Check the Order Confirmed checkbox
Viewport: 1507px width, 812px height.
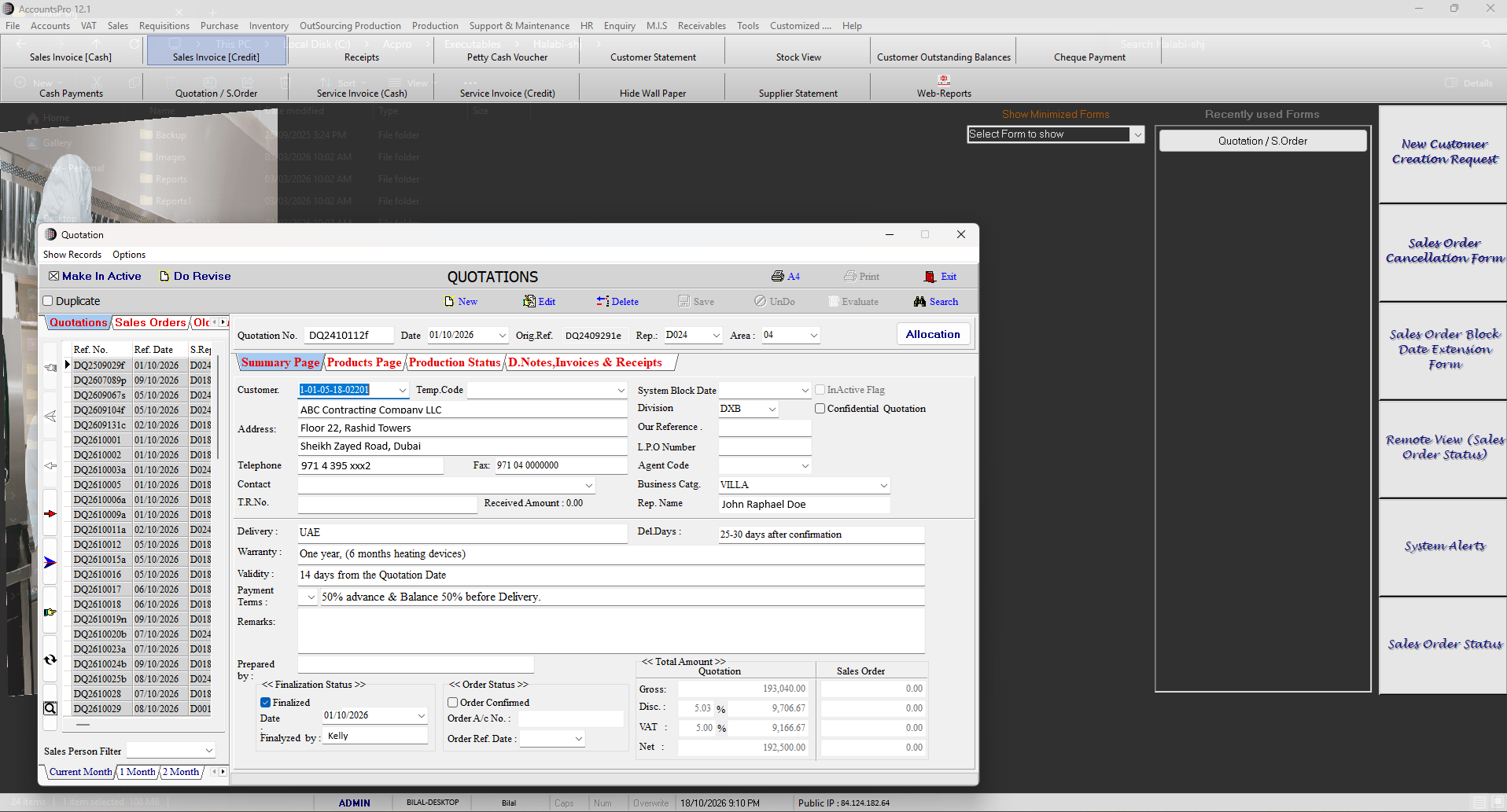tap(453, 703)
